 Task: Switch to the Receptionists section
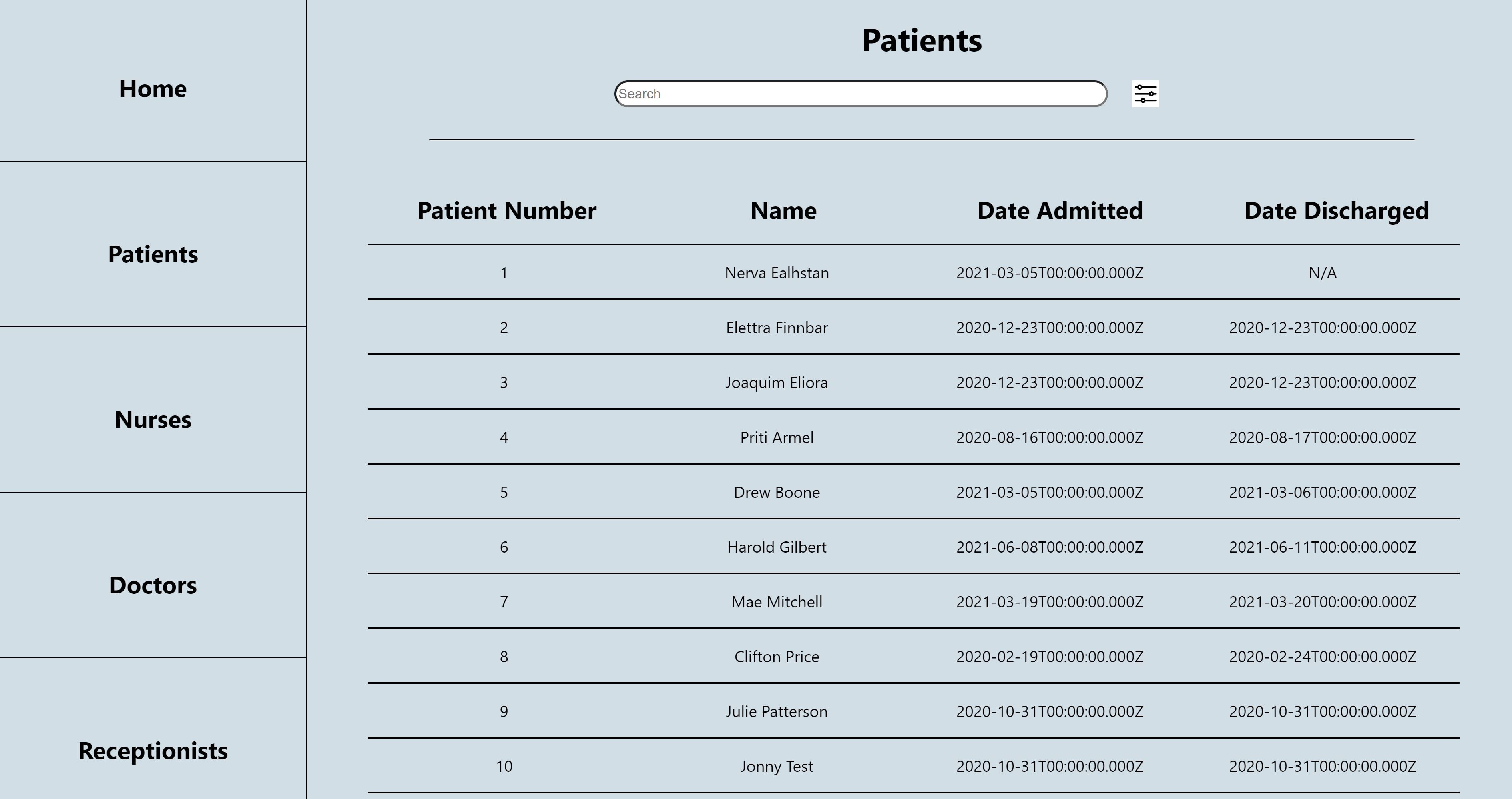tap(153, 751)
